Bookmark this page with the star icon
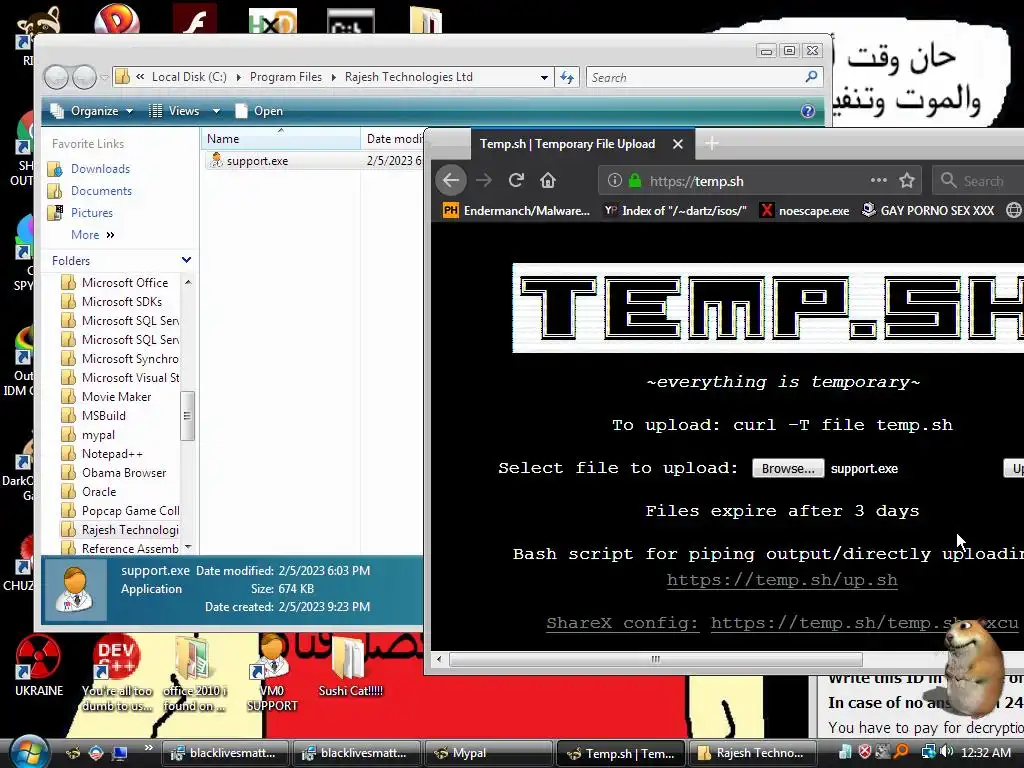 906,180
